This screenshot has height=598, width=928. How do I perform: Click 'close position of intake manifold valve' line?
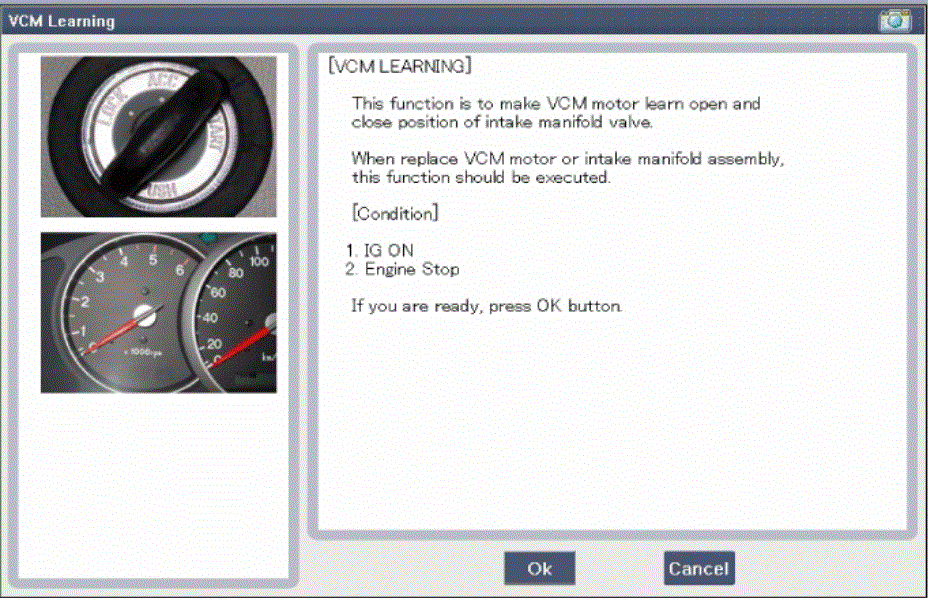click(502, 123)
